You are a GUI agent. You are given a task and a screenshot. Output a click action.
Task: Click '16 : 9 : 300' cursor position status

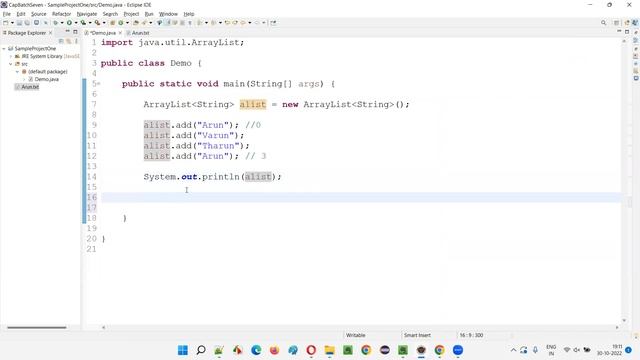(471, 335)
